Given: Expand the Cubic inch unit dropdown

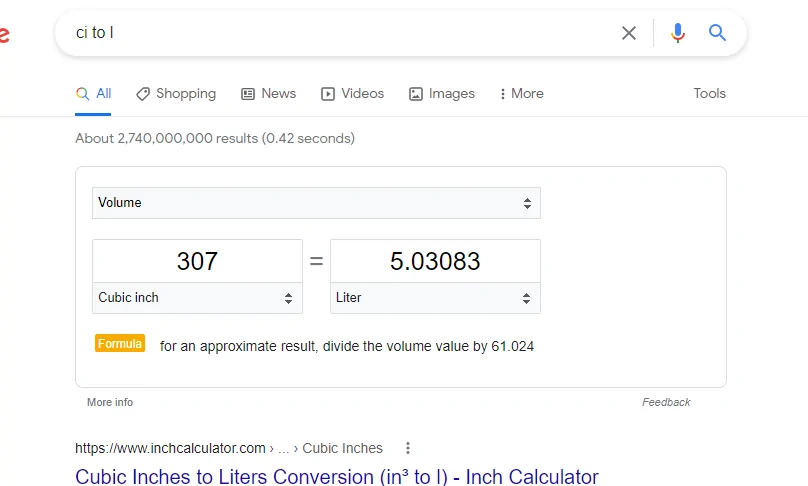Looking at the screenshot, I should click(197, 298).
